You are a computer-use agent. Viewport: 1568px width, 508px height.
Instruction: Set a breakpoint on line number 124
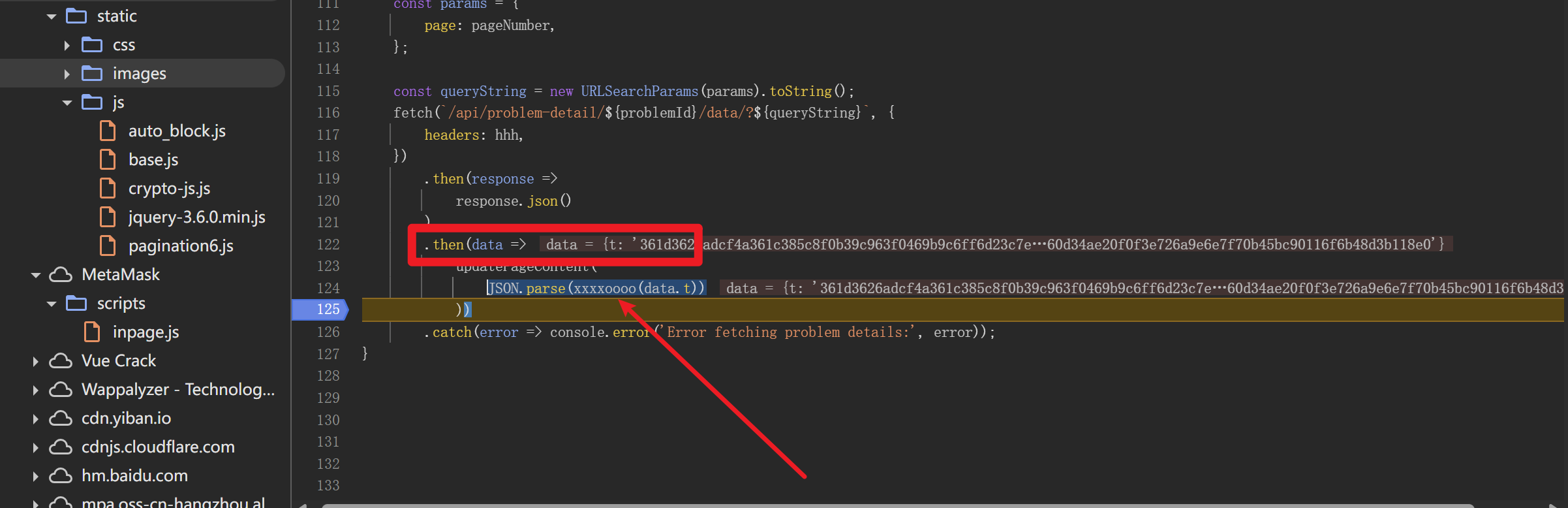pos(328,288)
